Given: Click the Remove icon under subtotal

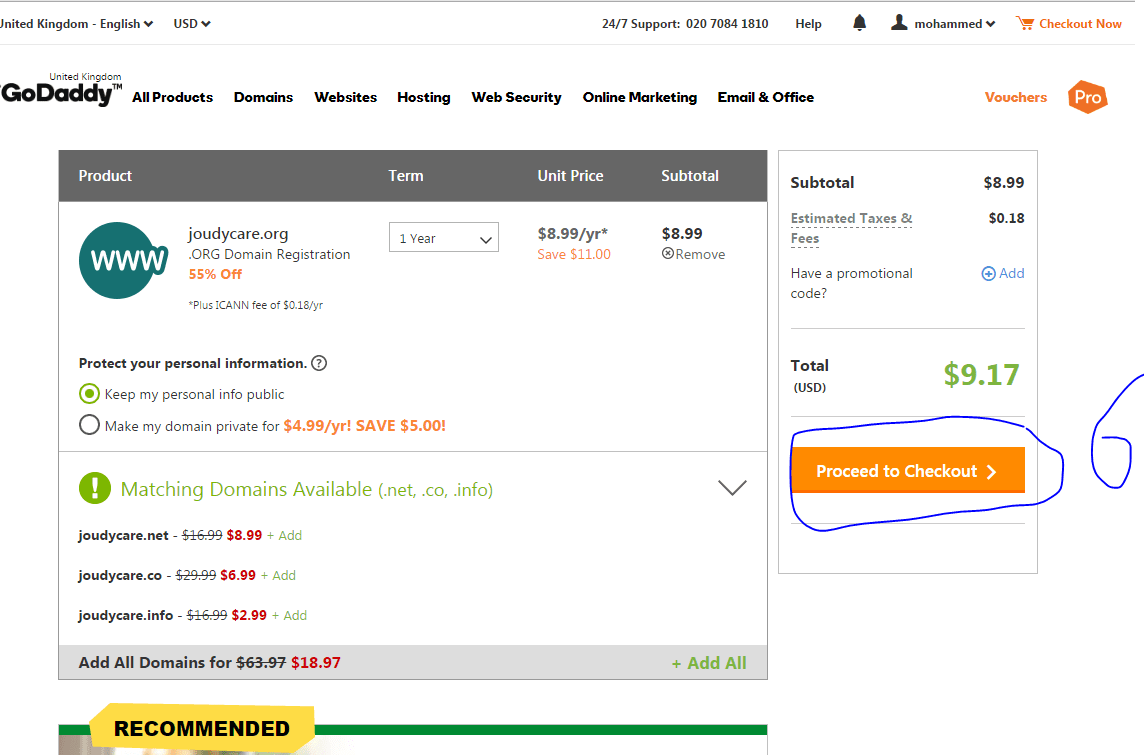Looking at the screenshot, I should point(667,254).
